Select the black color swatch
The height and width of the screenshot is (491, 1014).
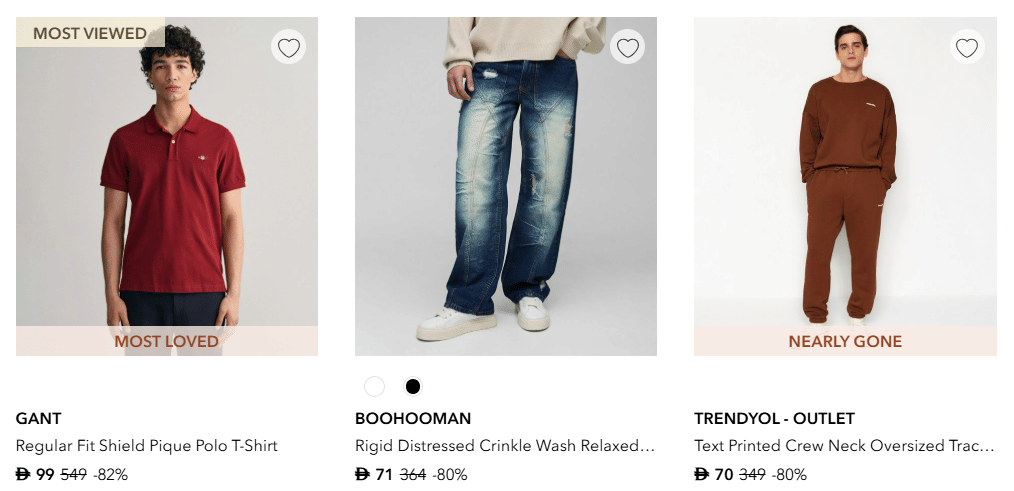[412, 387]
